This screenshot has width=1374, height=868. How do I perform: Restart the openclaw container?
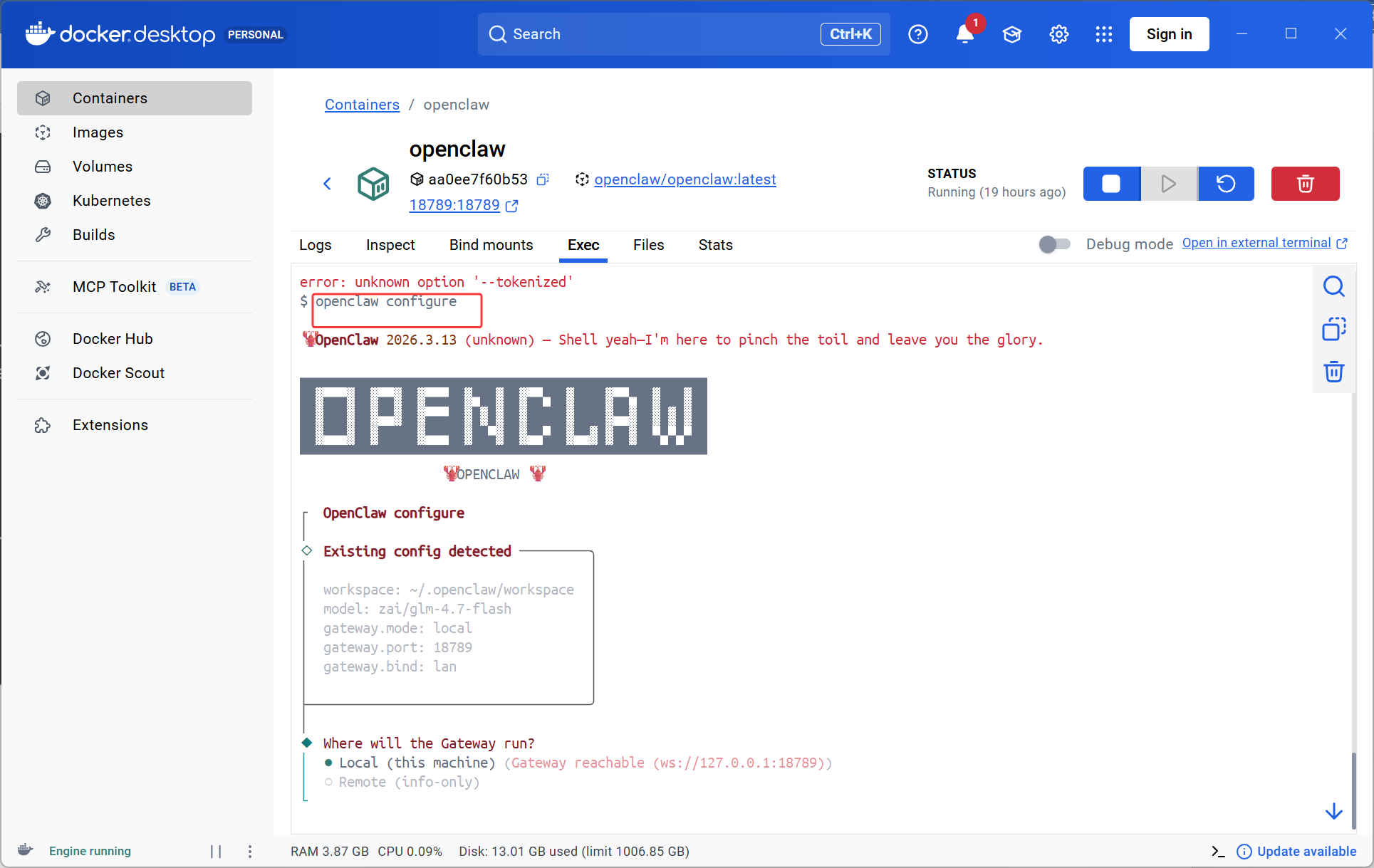click(x=1226, y=184)
